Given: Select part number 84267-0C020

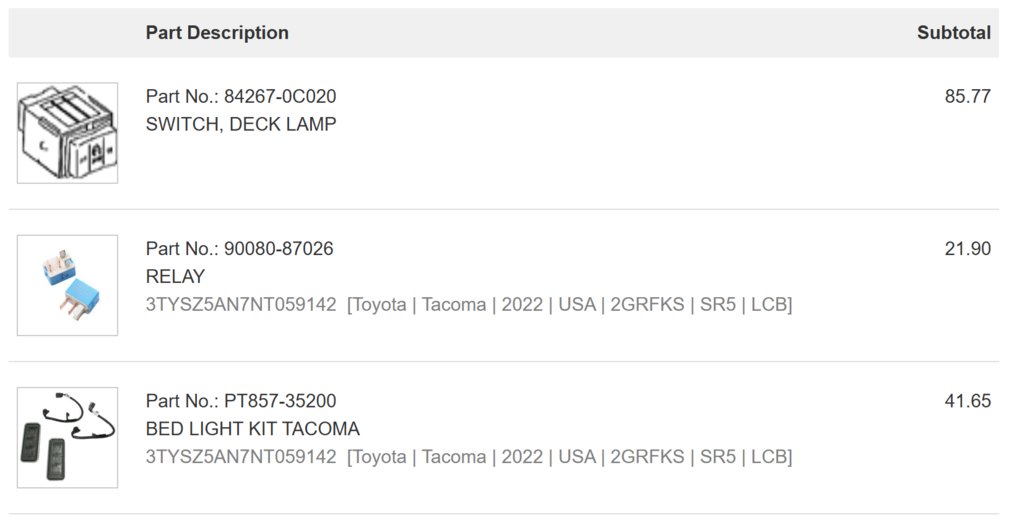Looking at the screenshot, I should 280,97.
